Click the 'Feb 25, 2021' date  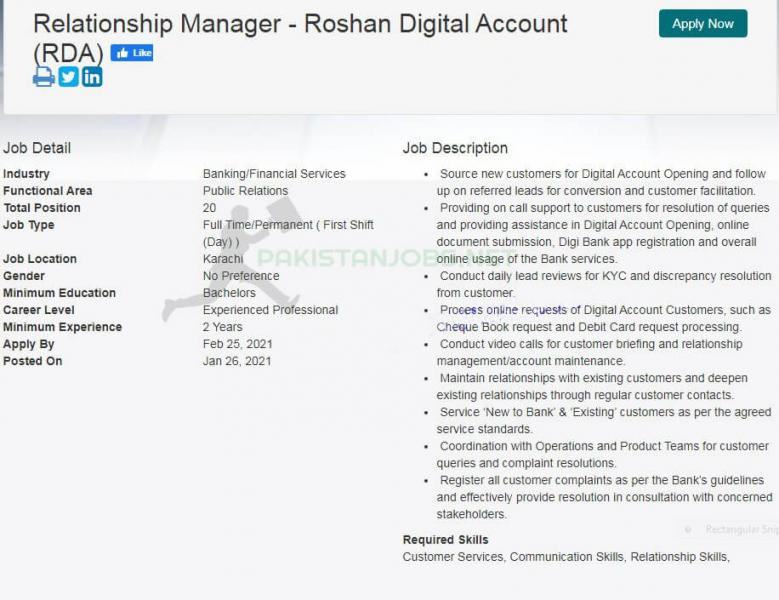[x=237, y=344]
